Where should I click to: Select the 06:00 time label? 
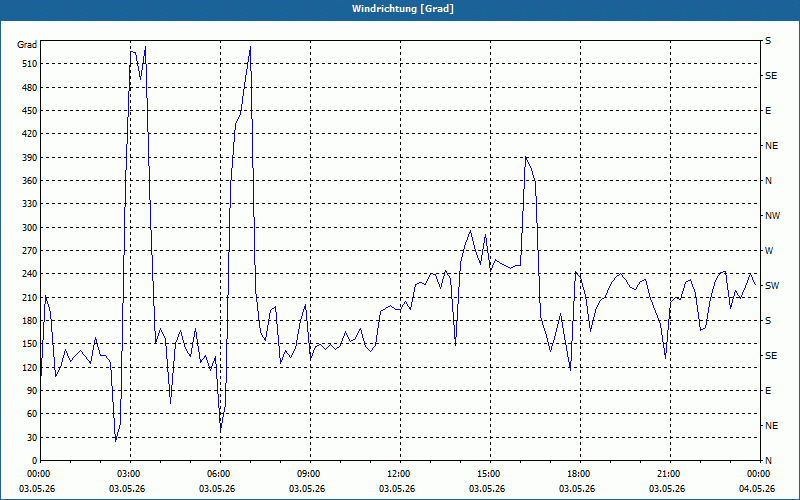[220, 473]
